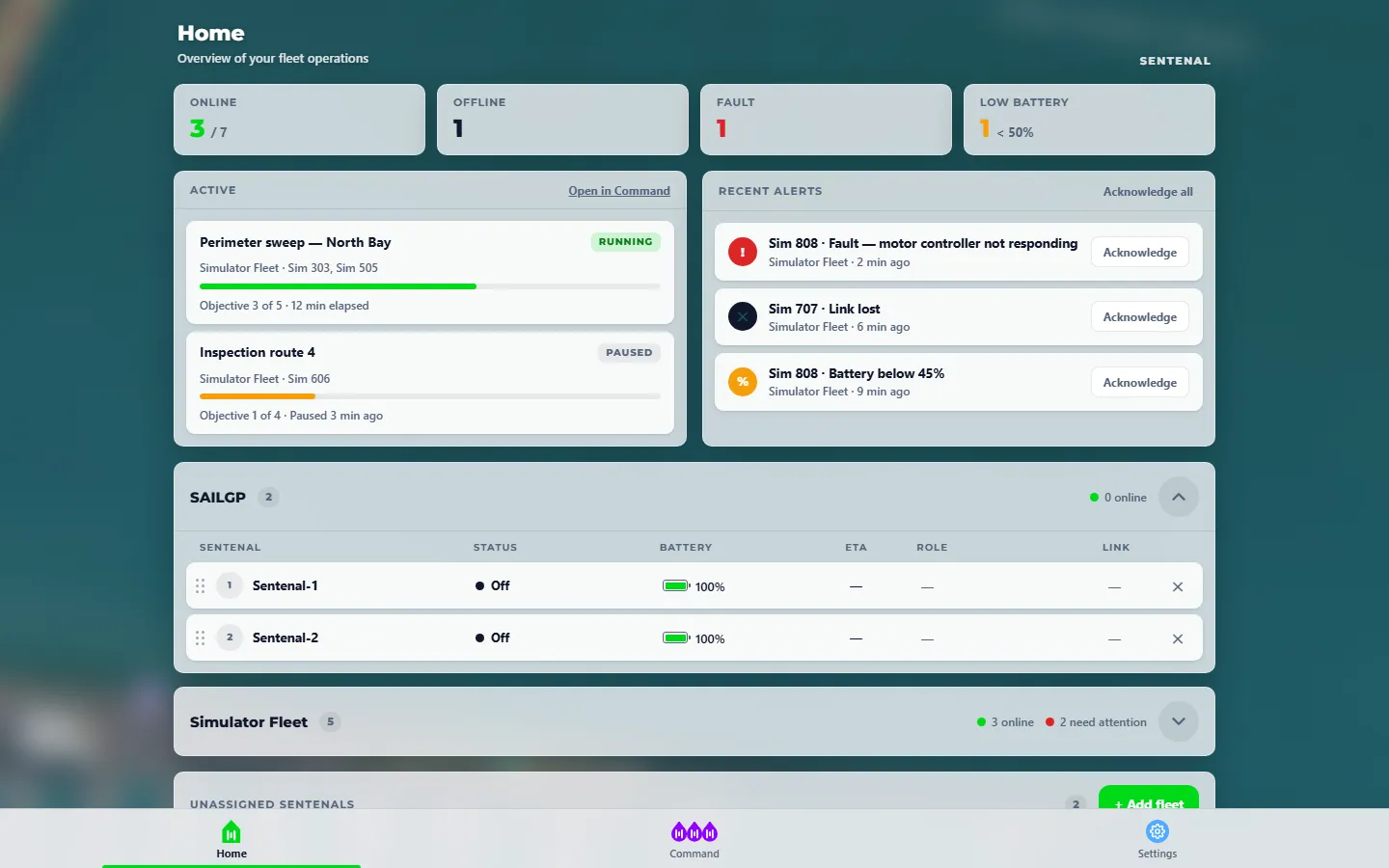Select Sentenal-1 name in the table

(286, 585)
